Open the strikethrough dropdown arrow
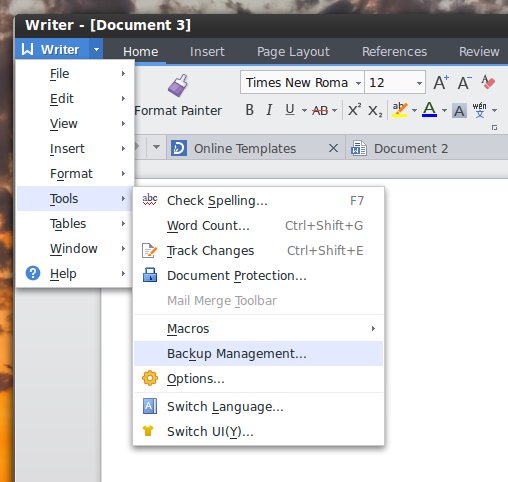 tap(335, 110)
